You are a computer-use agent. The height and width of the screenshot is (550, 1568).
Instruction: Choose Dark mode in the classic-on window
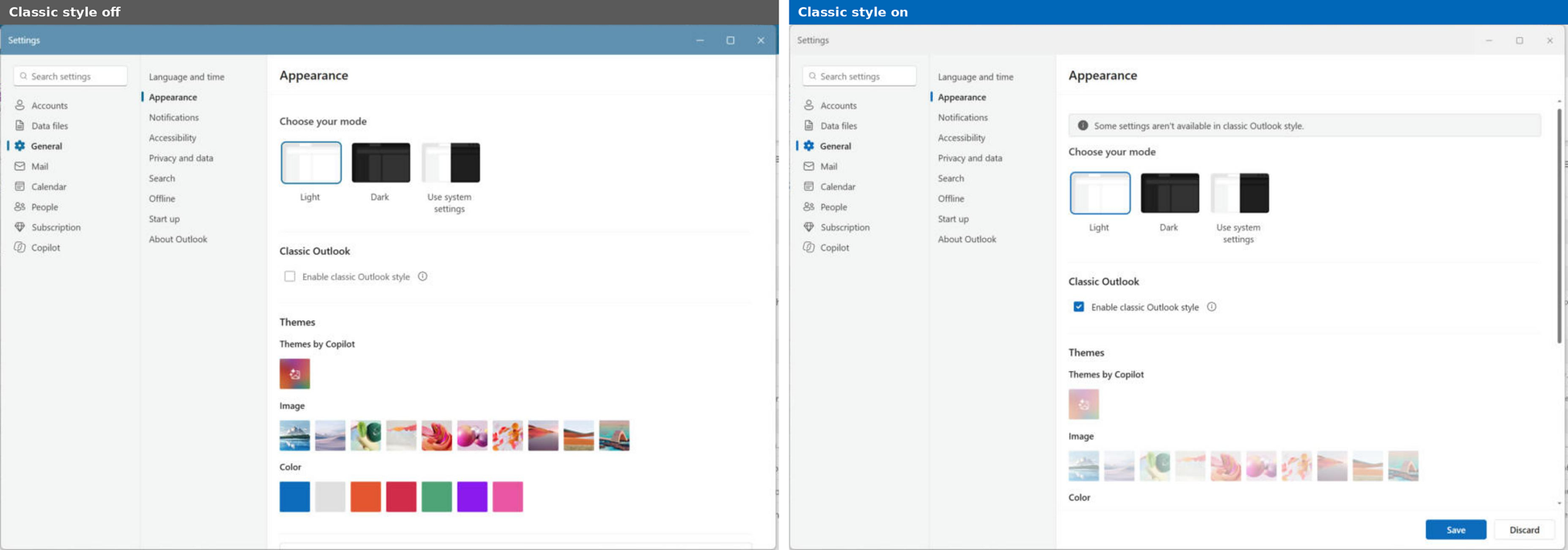tap(1169, 193)
